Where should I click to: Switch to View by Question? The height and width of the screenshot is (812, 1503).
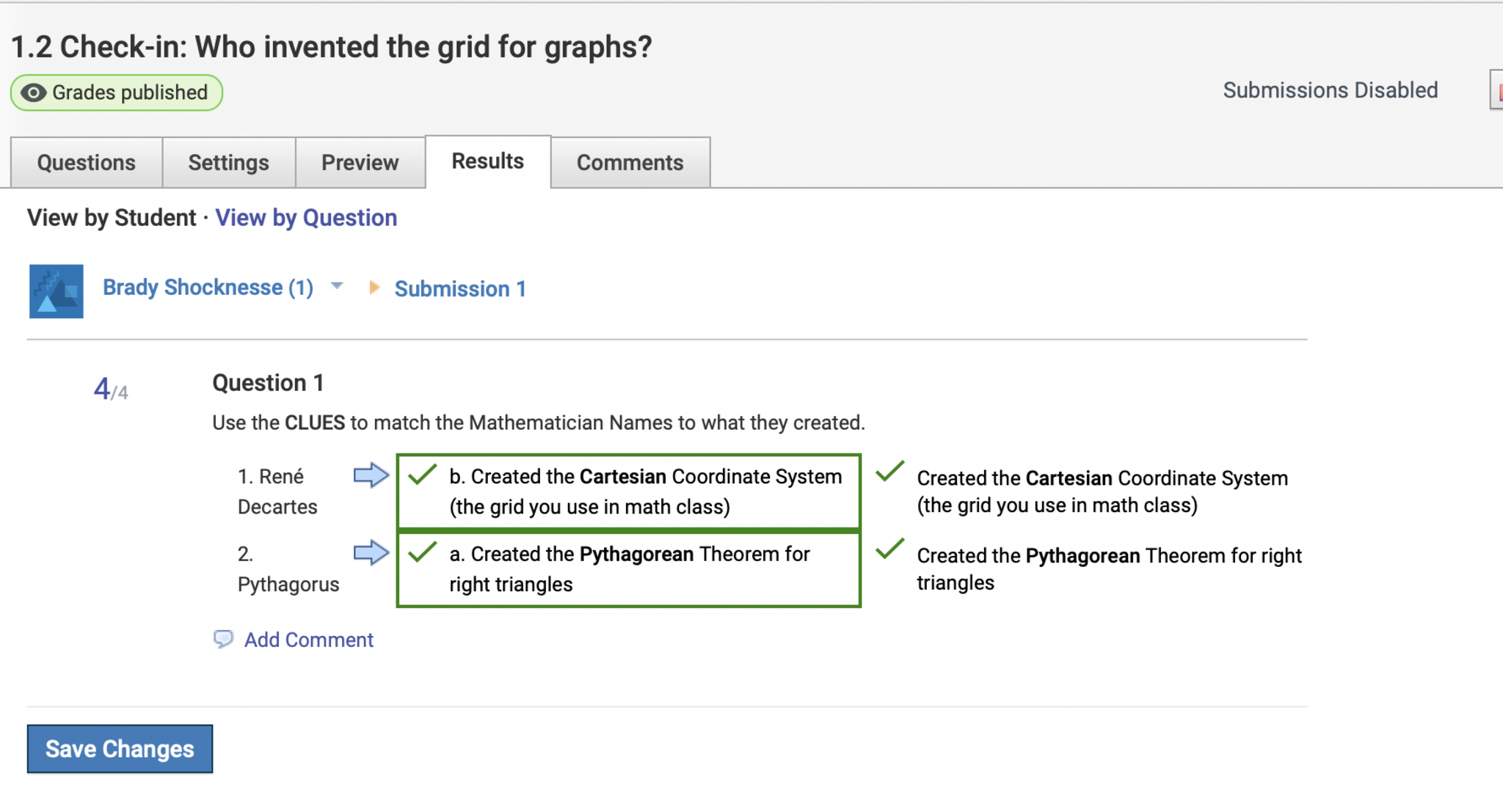point(306,218)
